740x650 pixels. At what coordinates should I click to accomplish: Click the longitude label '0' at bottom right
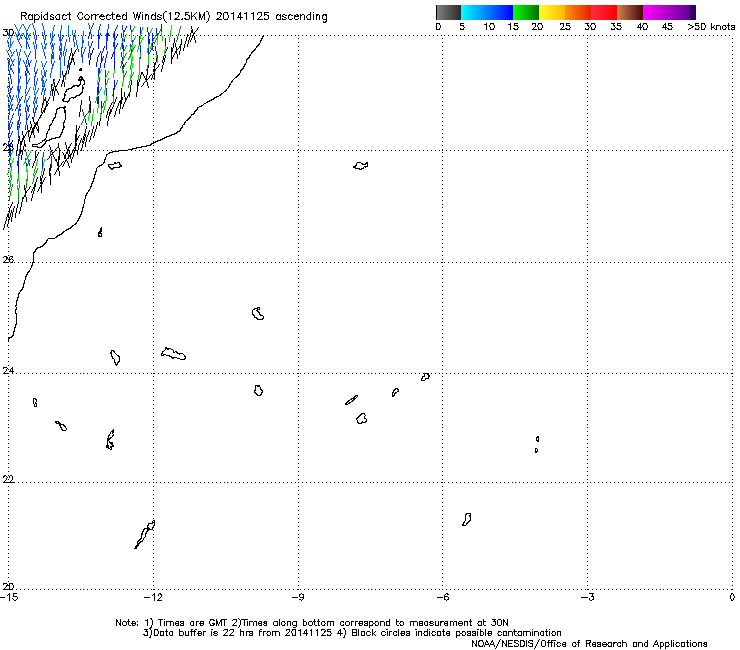click(732, 598)
